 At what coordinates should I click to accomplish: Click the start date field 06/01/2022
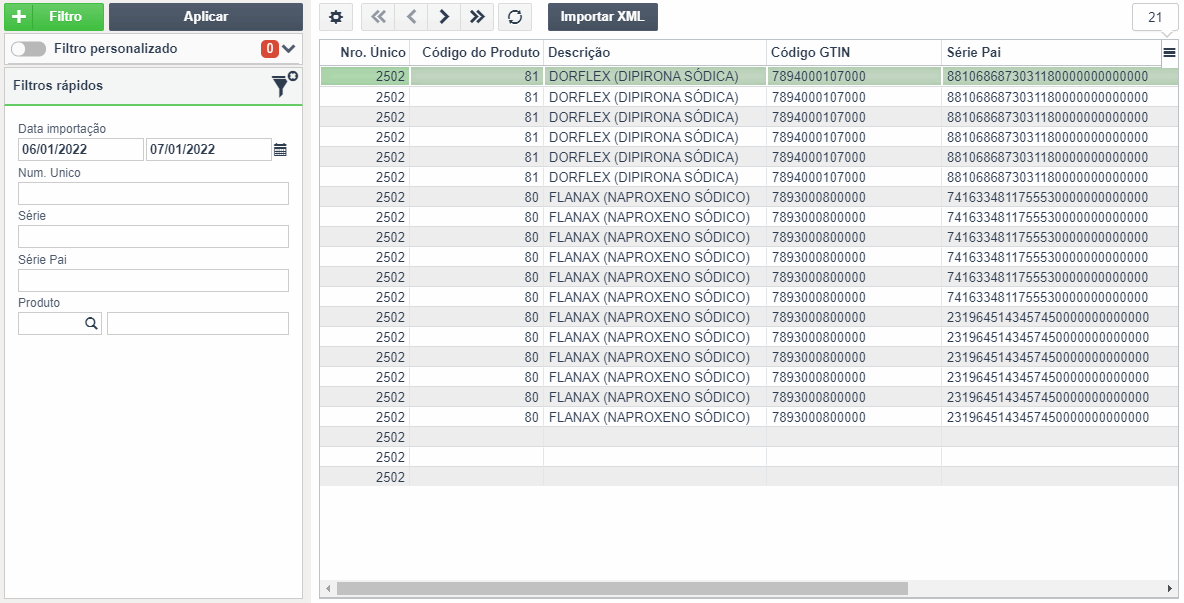(81, 149)
